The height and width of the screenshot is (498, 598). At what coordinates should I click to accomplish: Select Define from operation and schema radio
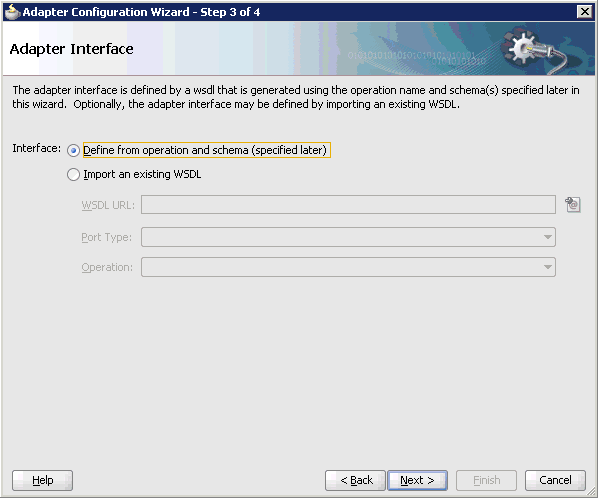tap(73, 151)
